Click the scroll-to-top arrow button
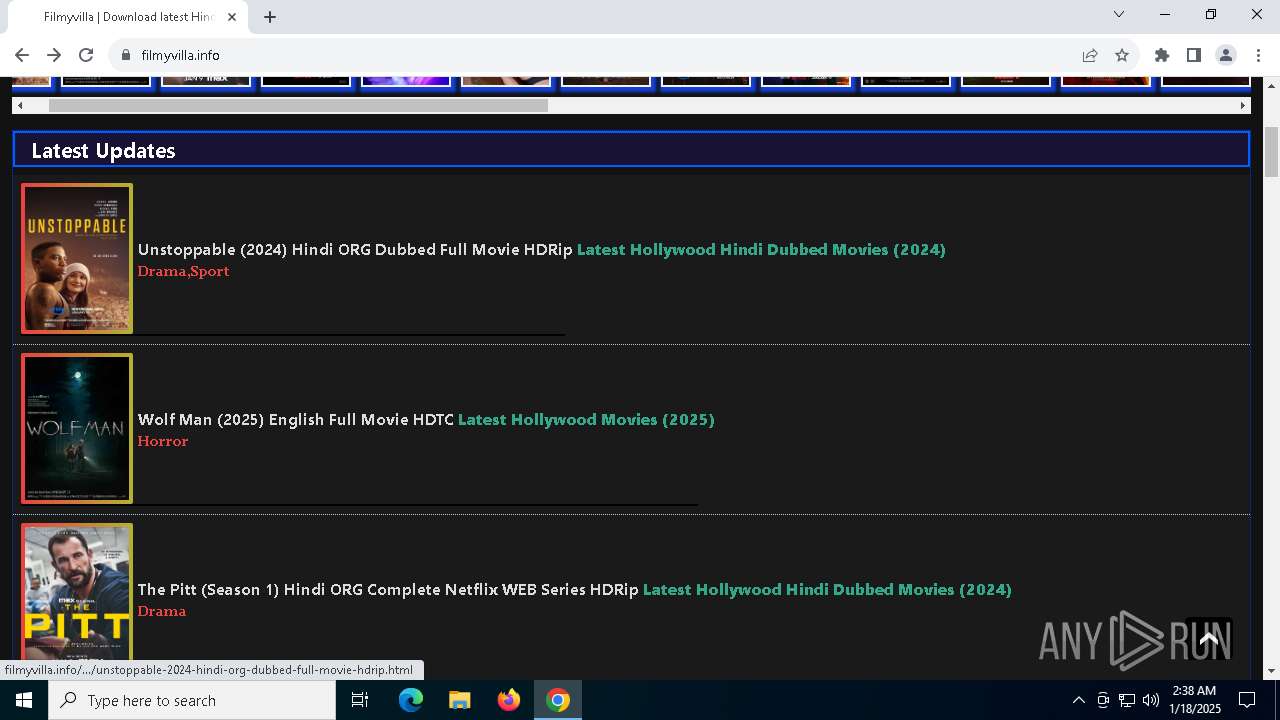The image size is (1280, 720). 1208,638
